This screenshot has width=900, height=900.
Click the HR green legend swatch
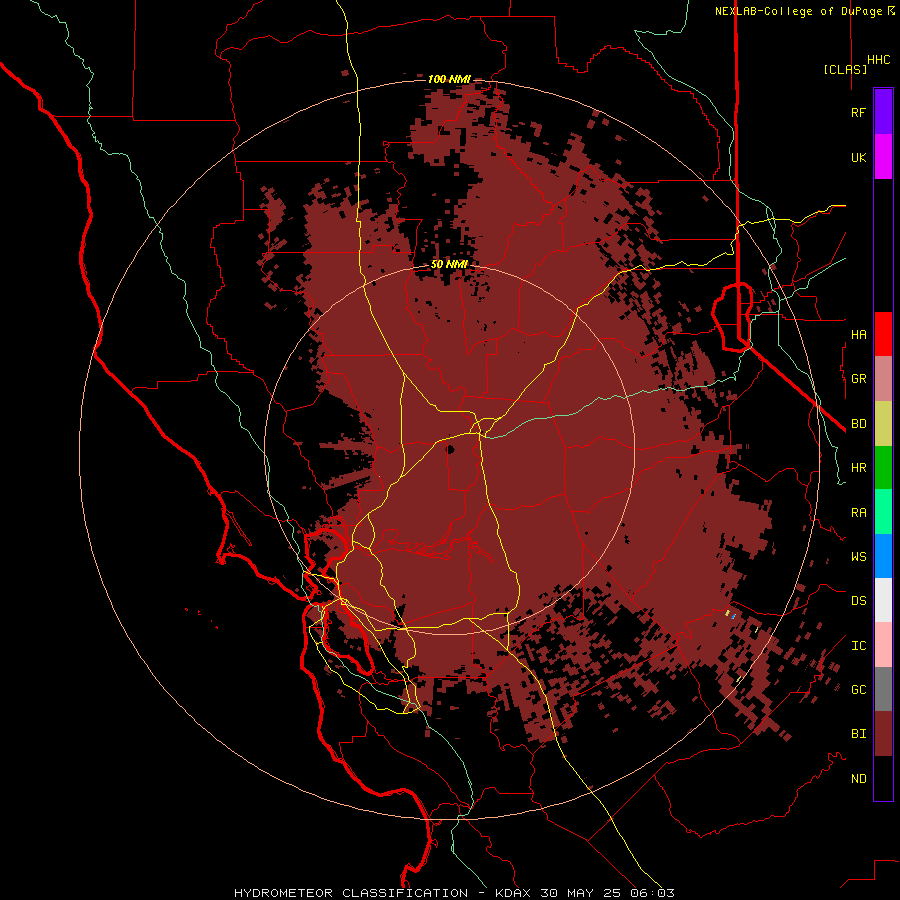coord(883,468)
